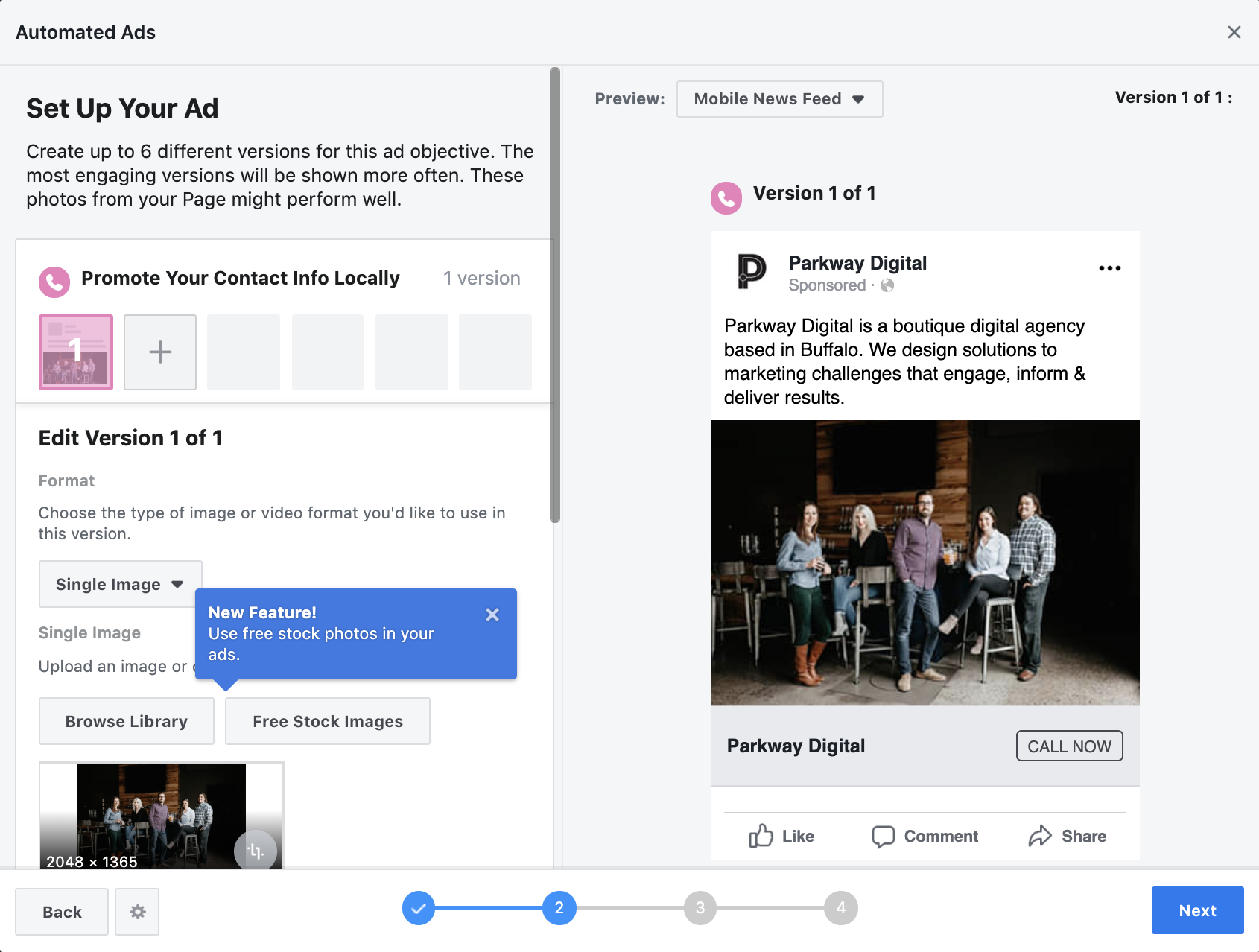The image size is (1259, 952).
Task: Click the 'Sponsored' label in the preview
Action: pyautogui.click(x=827, y=285)
